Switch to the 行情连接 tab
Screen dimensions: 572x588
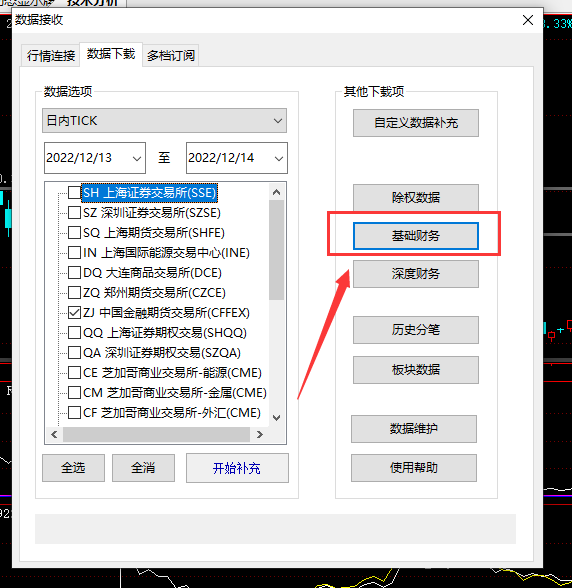pos(51,56)
